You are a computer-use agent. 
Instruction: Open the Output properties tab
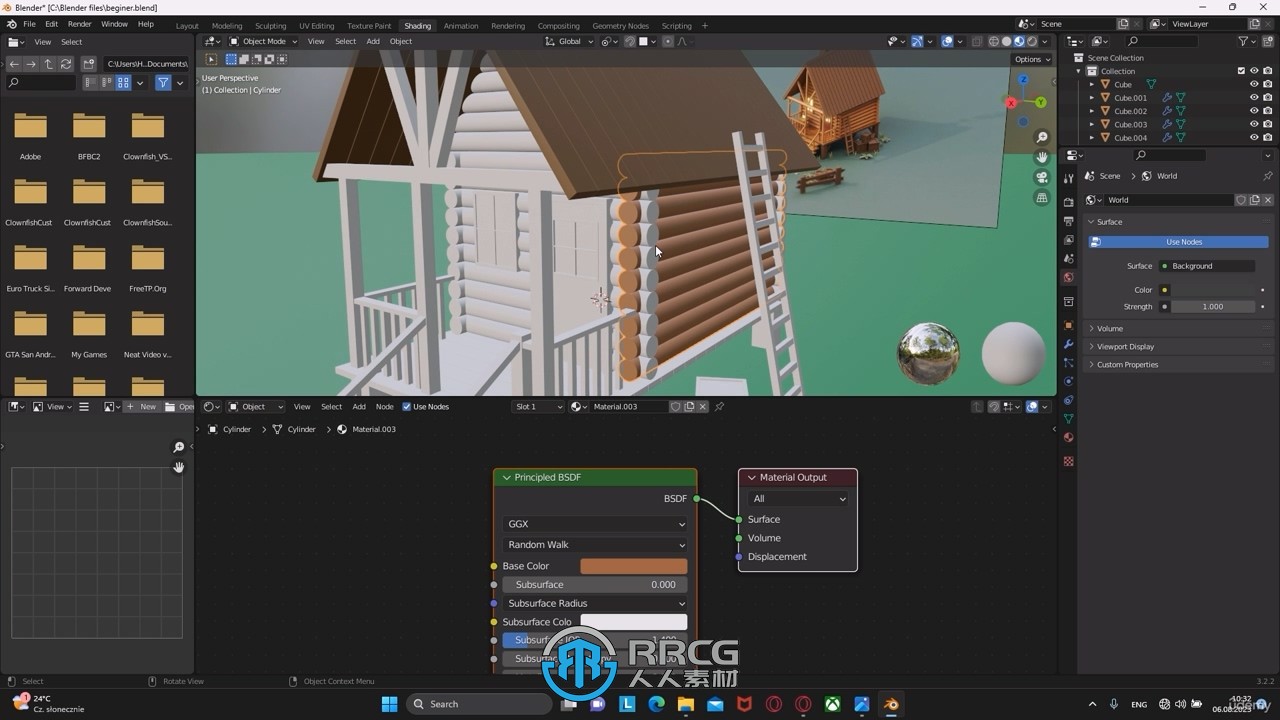(x=1068, y=221)
